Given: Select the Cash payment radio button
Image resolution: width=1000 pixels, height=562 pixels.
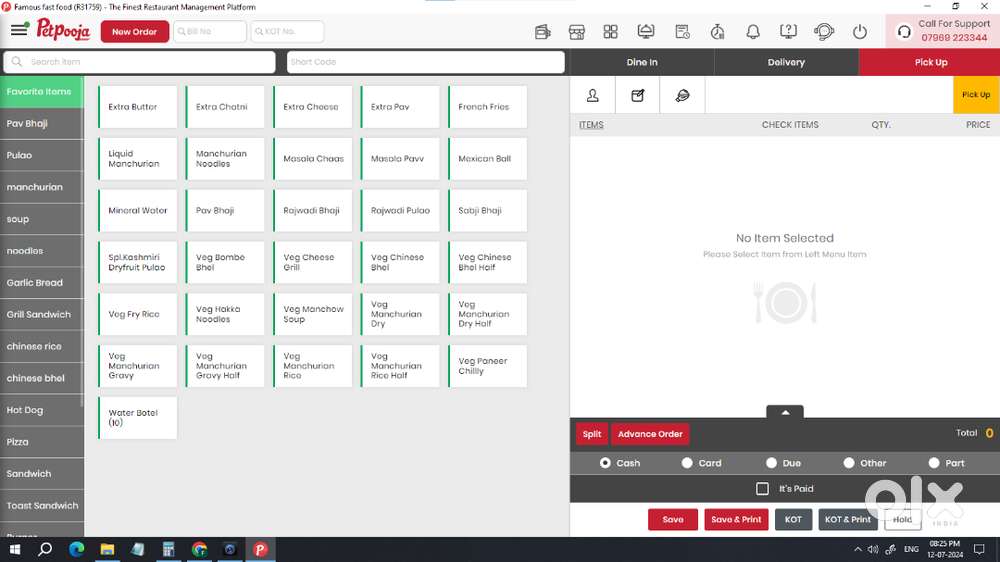Looking at the screenshot, I should pyautogui.click(x=605, y=463).
